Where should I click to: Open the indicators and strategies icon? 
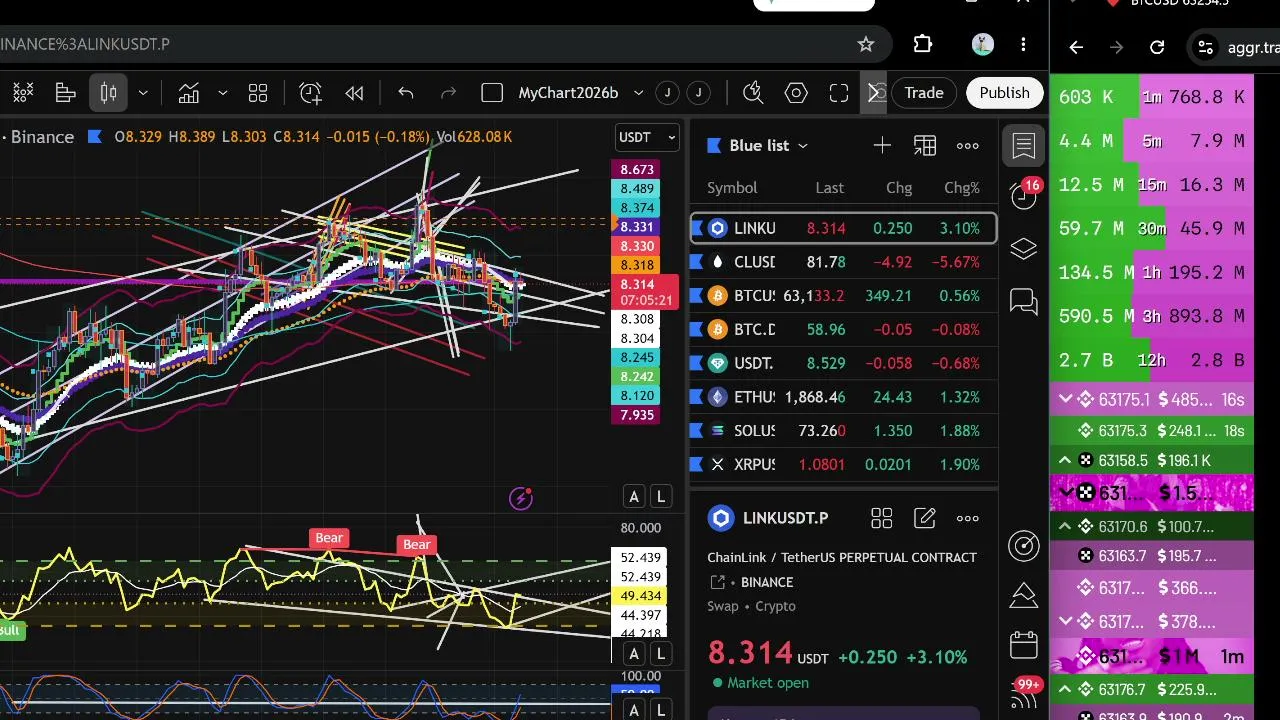[189, 93]
